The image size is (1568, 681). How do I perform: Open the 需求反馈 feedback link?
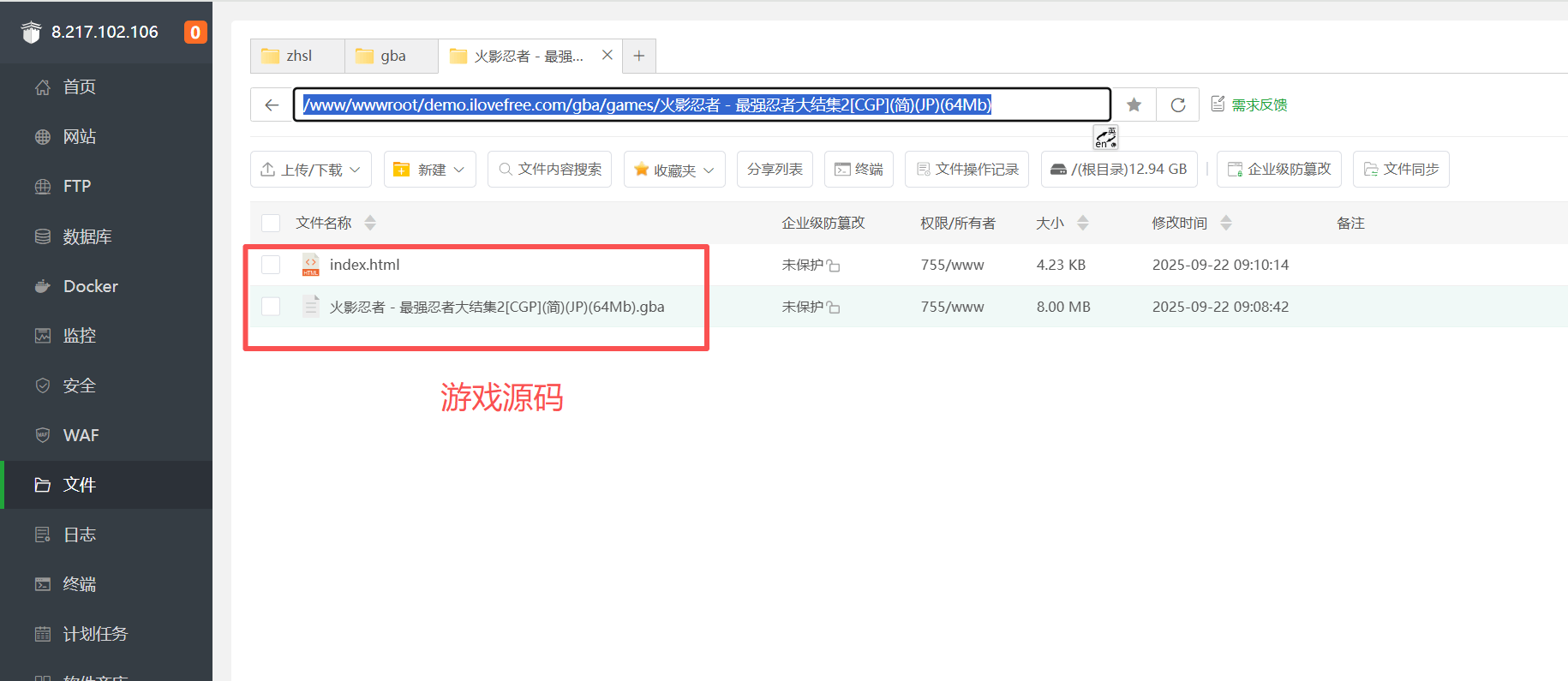tap(1249, 105)
